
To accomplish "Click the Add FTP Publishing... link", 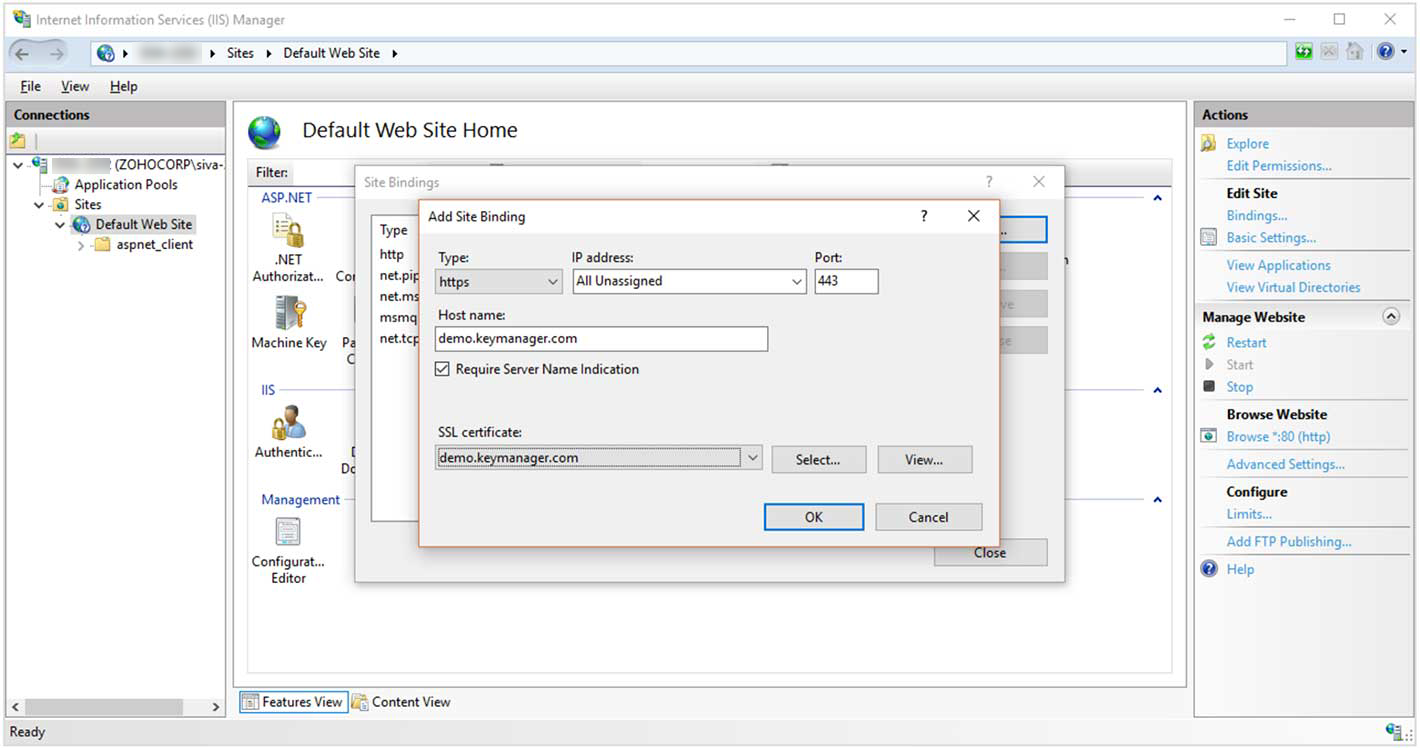I will [x=1289, y=541].
